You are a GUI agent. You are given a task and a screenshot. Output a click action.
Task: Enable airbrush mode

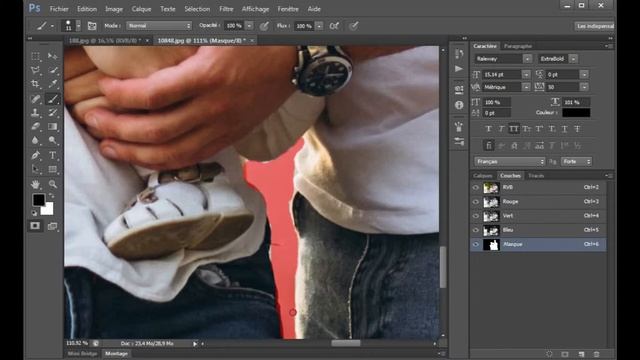tap(334, 26)
